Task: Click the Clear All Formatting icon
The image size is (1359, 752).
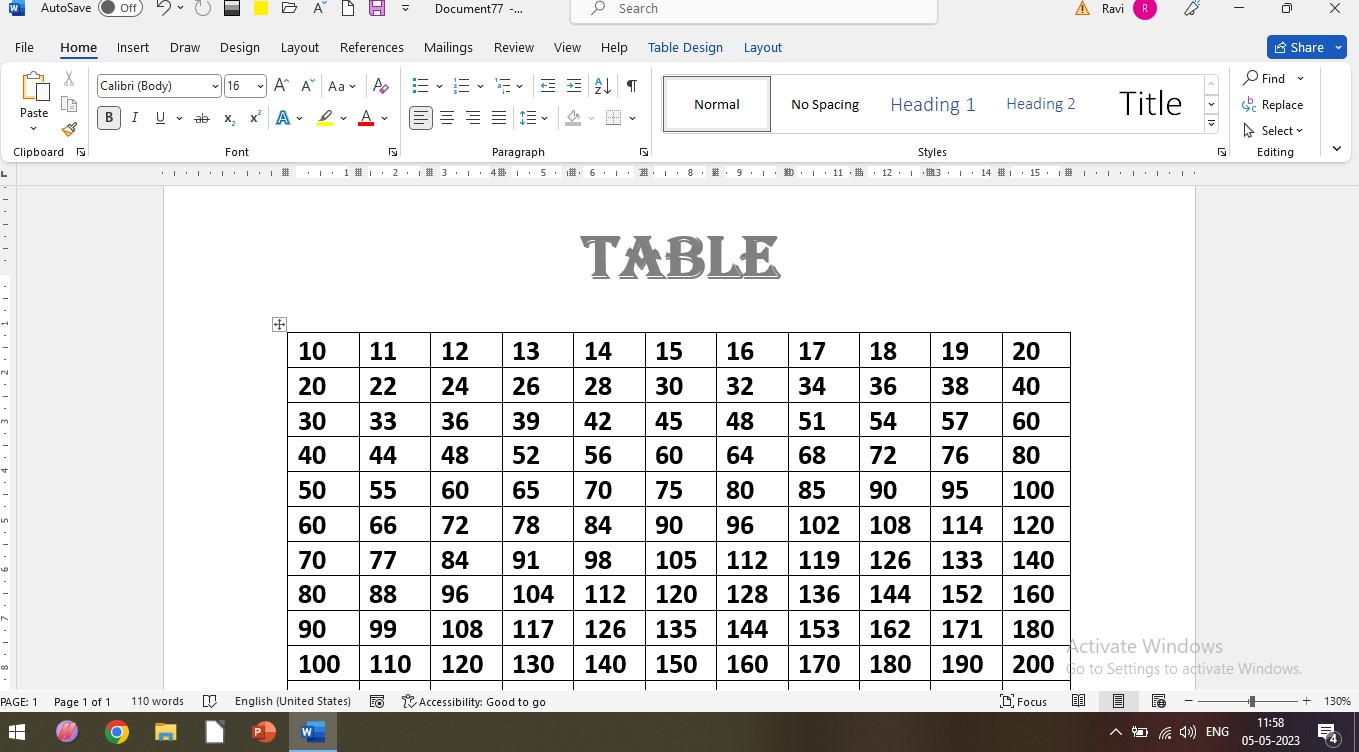Action: click(380, 86)
